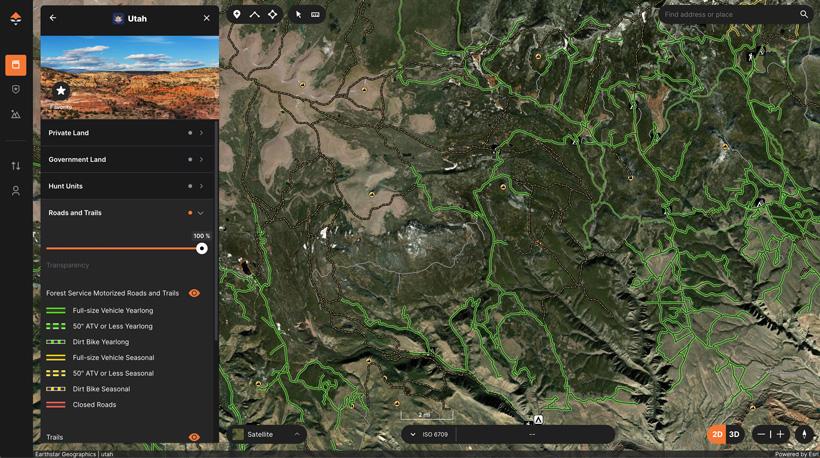Click 'Dirt Bike Yearlong' legend text
The image size is (820, 458).
click(x=100, y=342)
